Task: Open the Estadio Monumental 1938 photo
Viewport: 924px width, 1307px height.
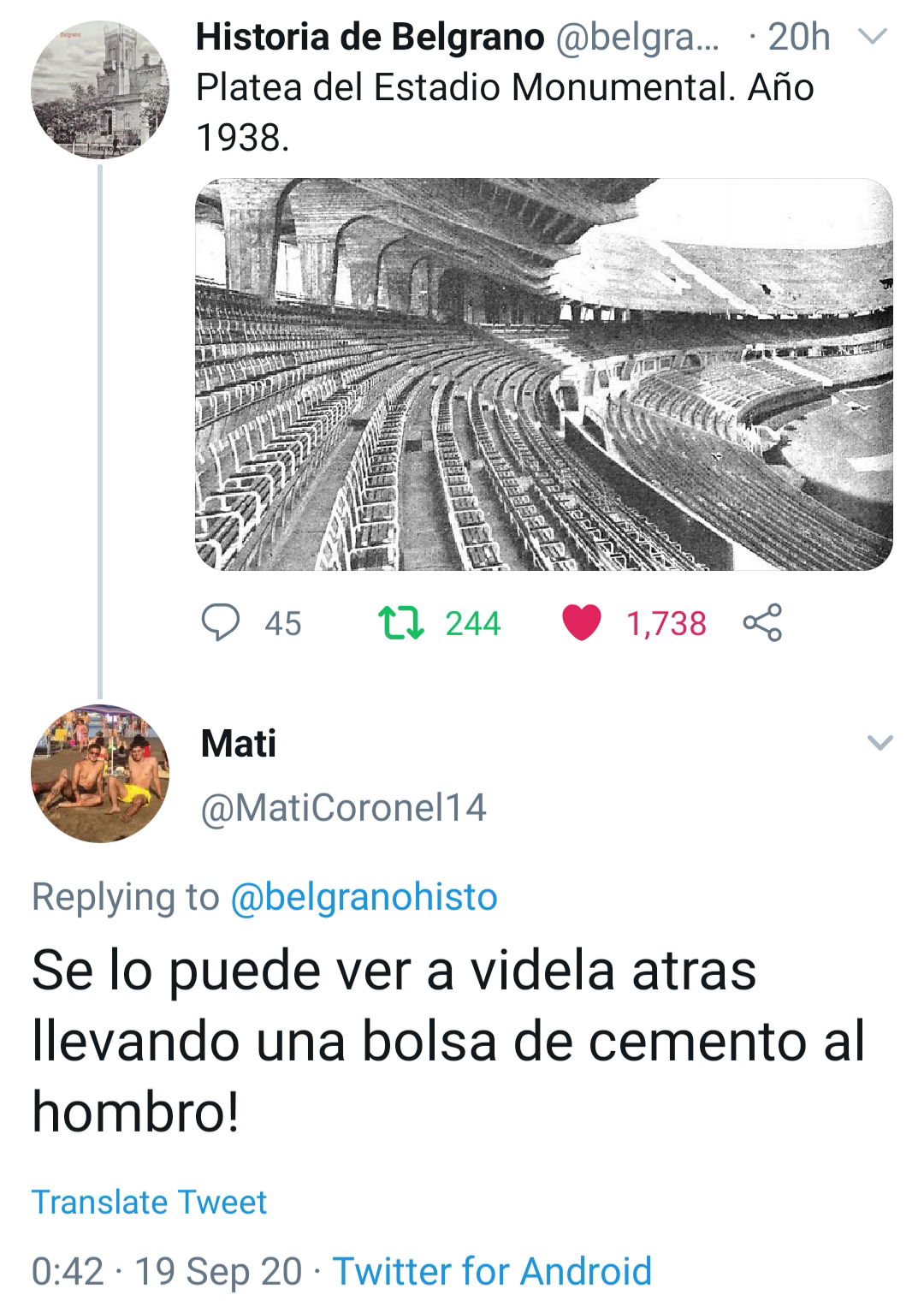Action: coord(544,374)
